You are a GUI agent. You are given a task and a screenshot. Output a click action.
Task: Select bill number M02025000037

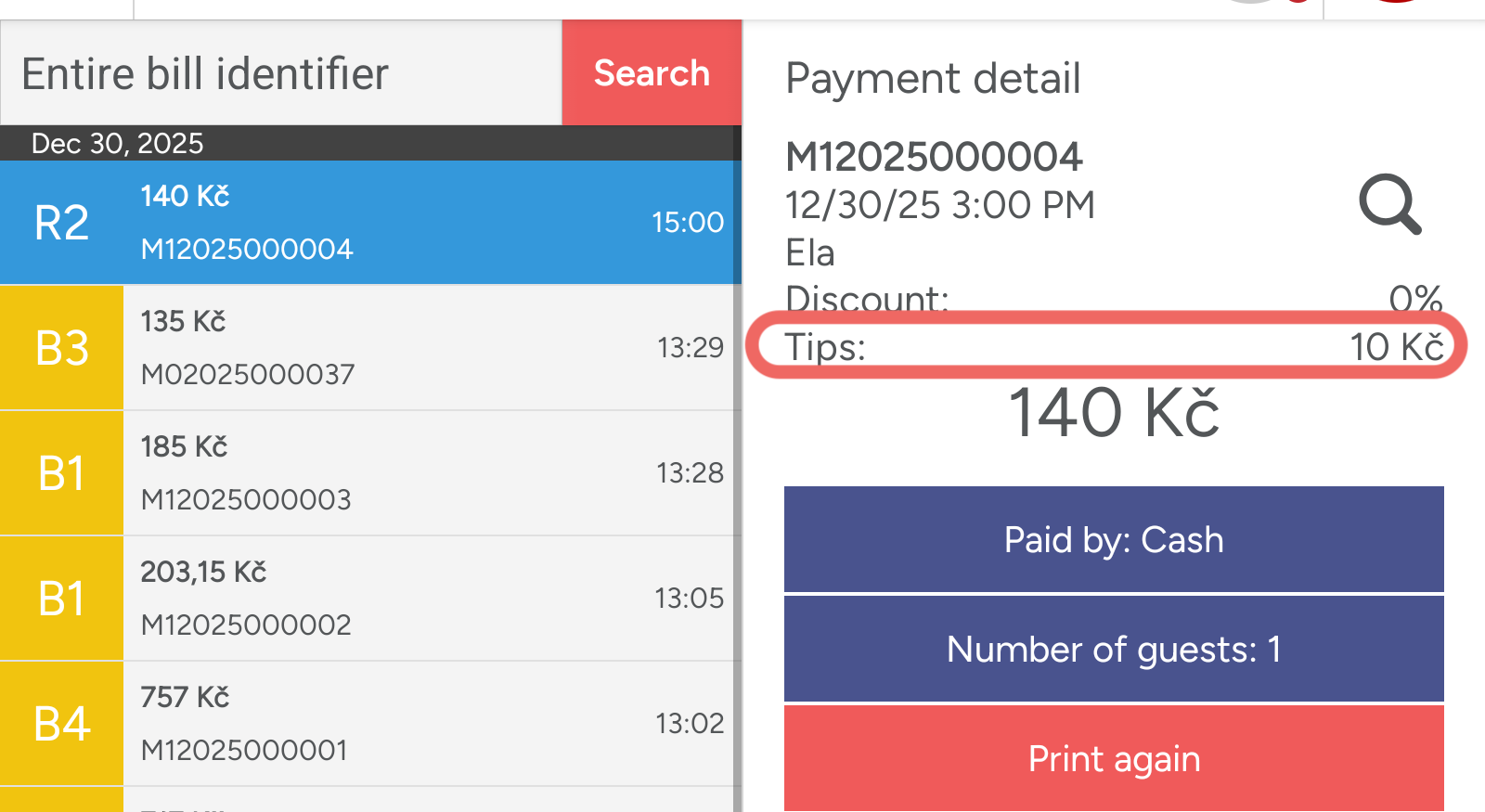coord(248,374)
